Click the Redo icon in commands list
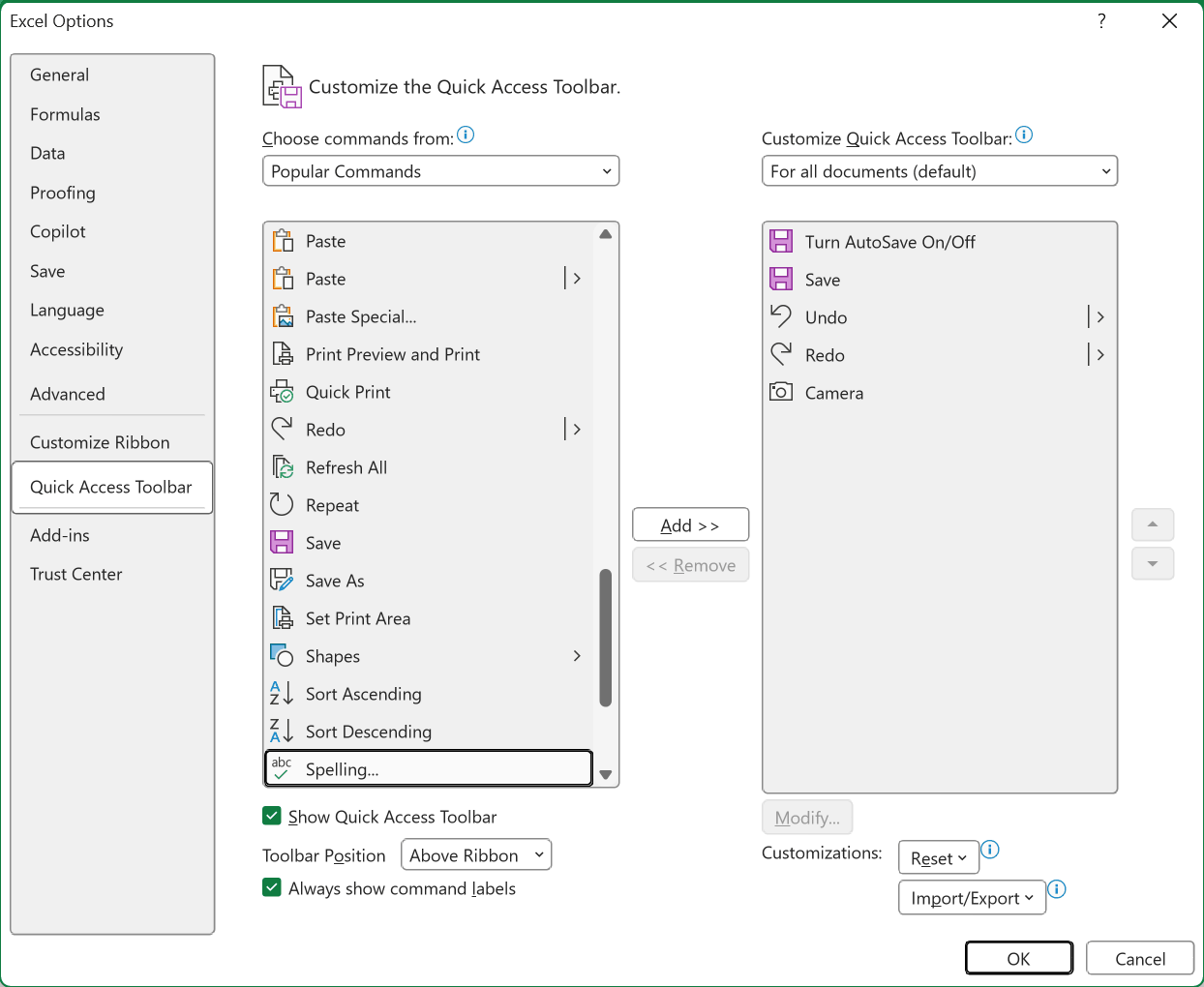This screenshot has height=987, width=1204. [283, 430]
